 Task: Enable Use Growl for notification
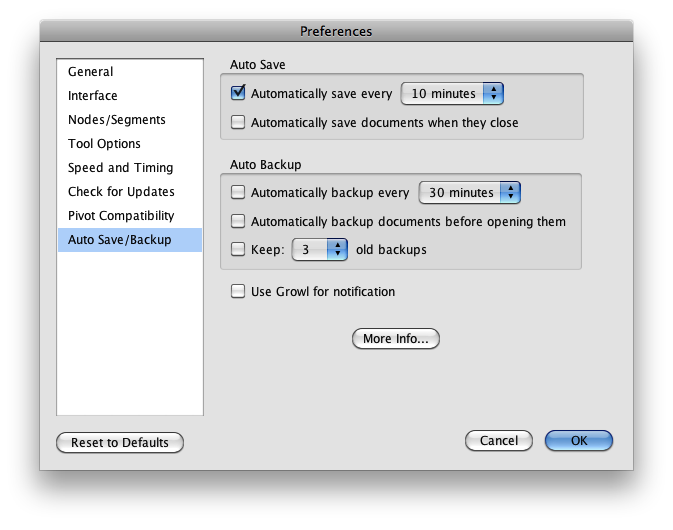click(238, 291)
